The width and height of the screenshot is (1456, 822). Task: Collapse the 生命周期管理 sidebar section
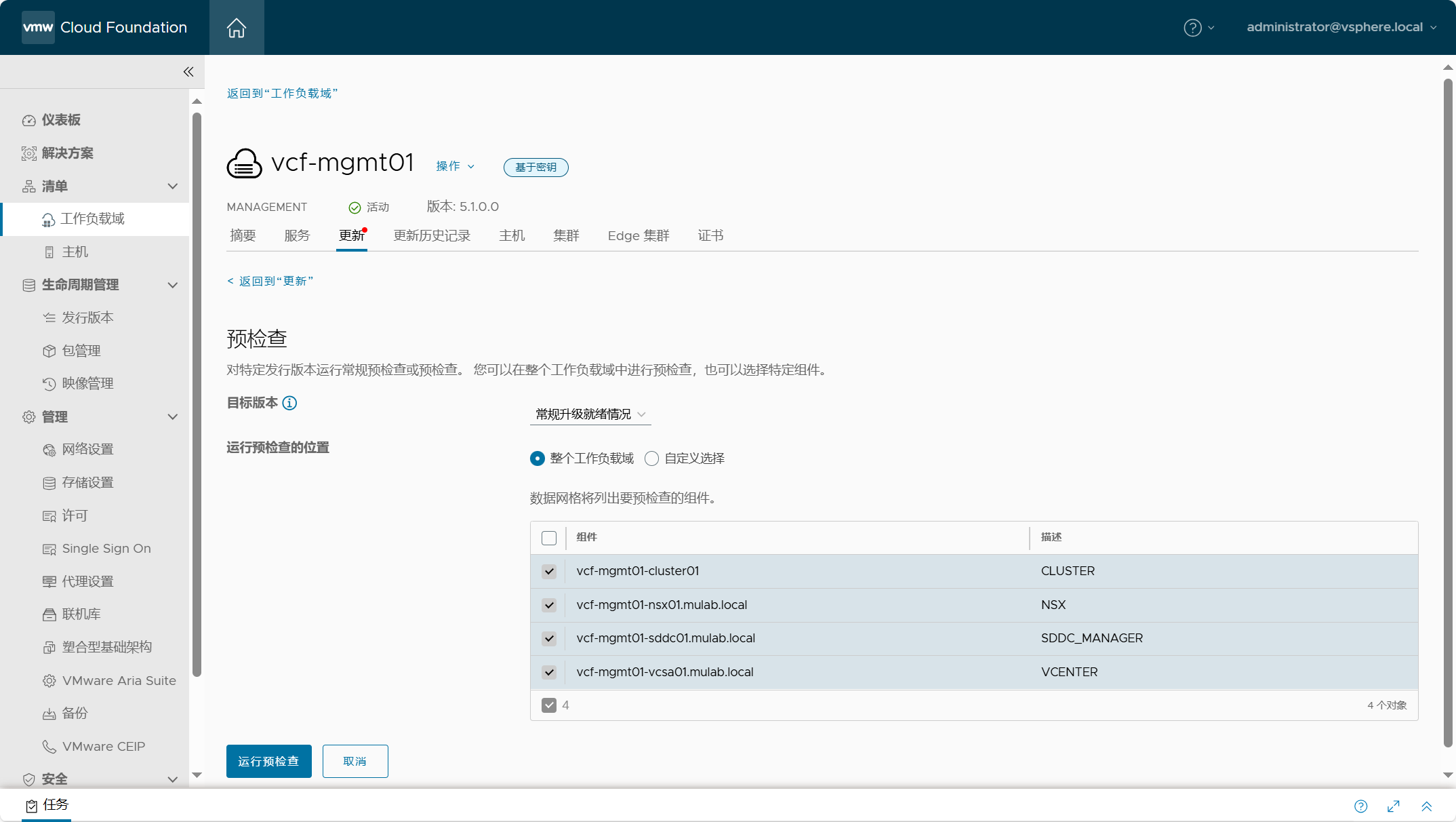click(172, 285)
